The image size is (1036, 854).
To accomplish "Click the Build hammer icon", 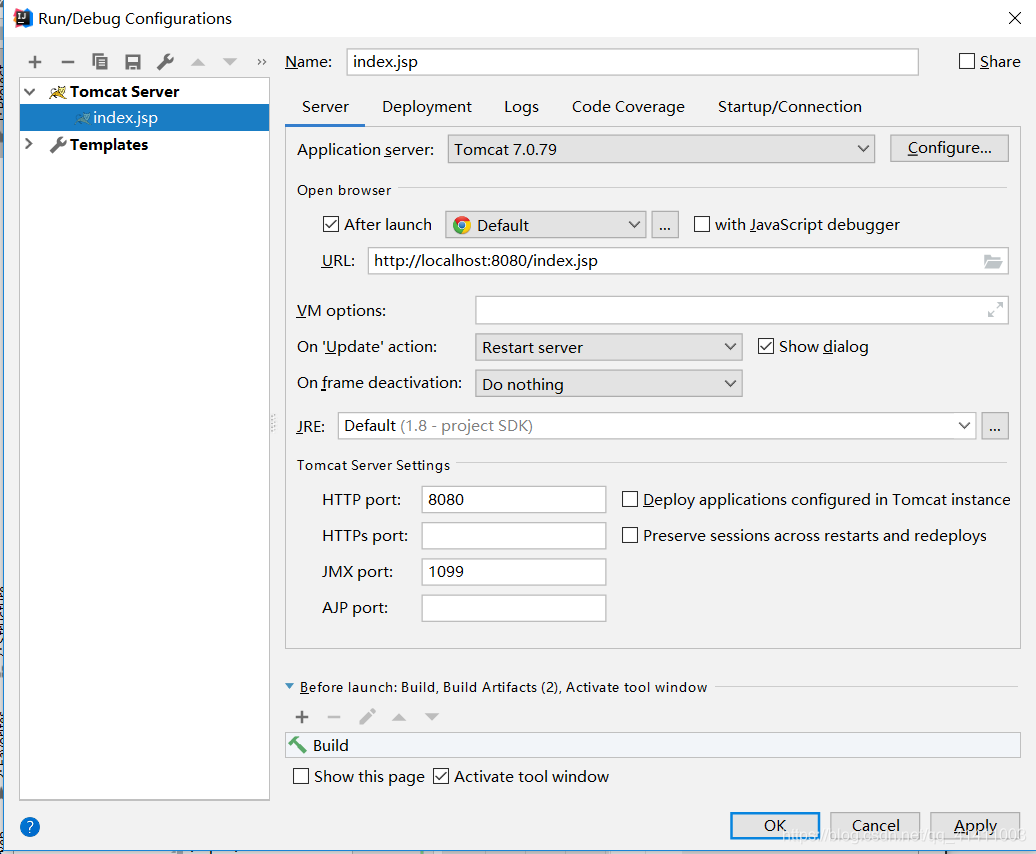I will pos(298,745).
